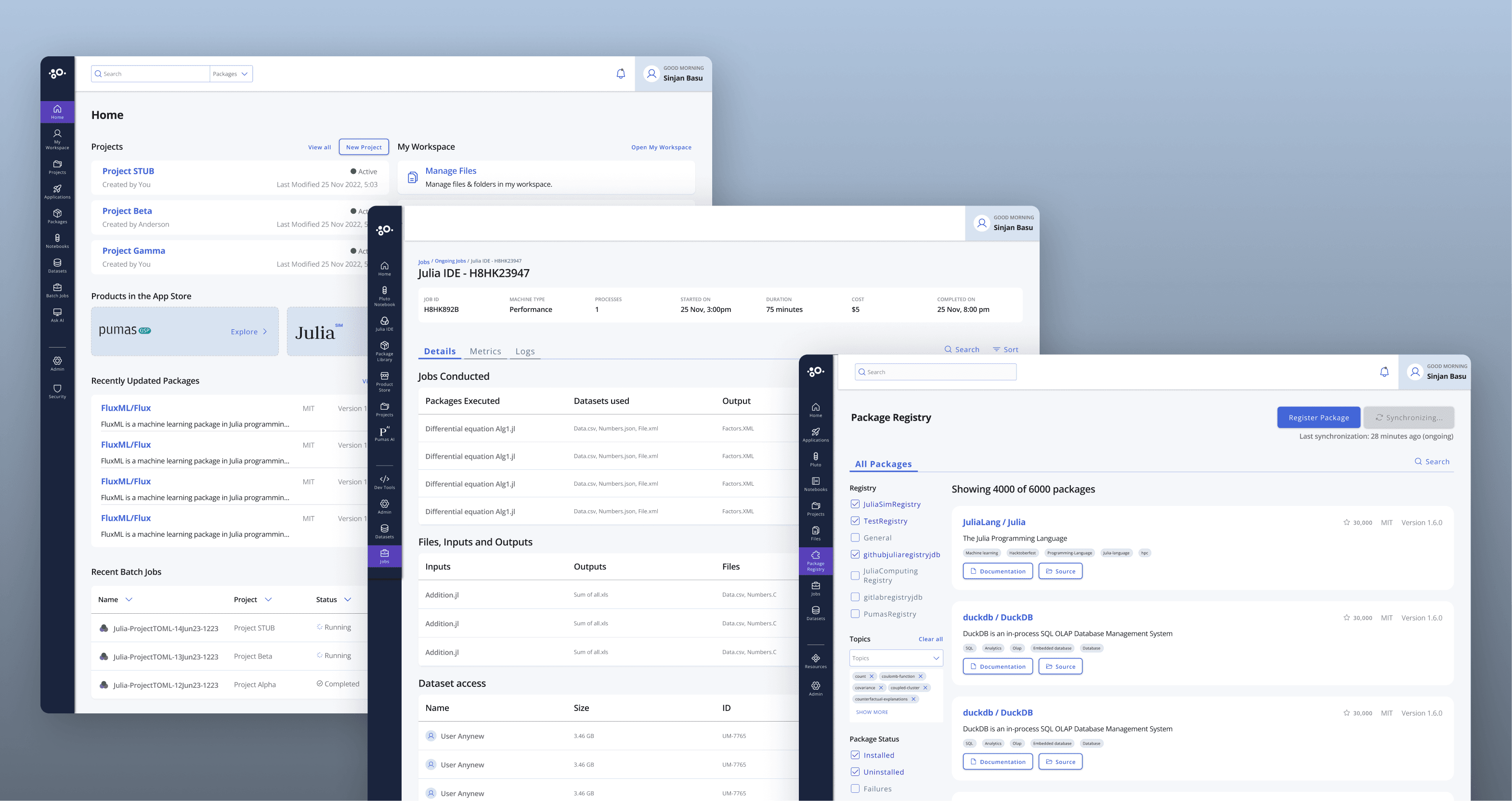
Task: Click the New Project button
Action: click(364, 147)
